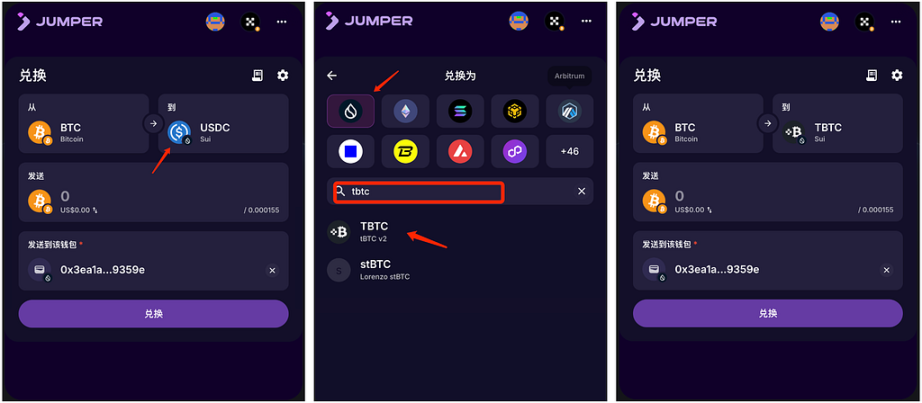Choose the Arbitrum chain icon
The width and height of the screenshot is (922, 403).
[569, 111]
